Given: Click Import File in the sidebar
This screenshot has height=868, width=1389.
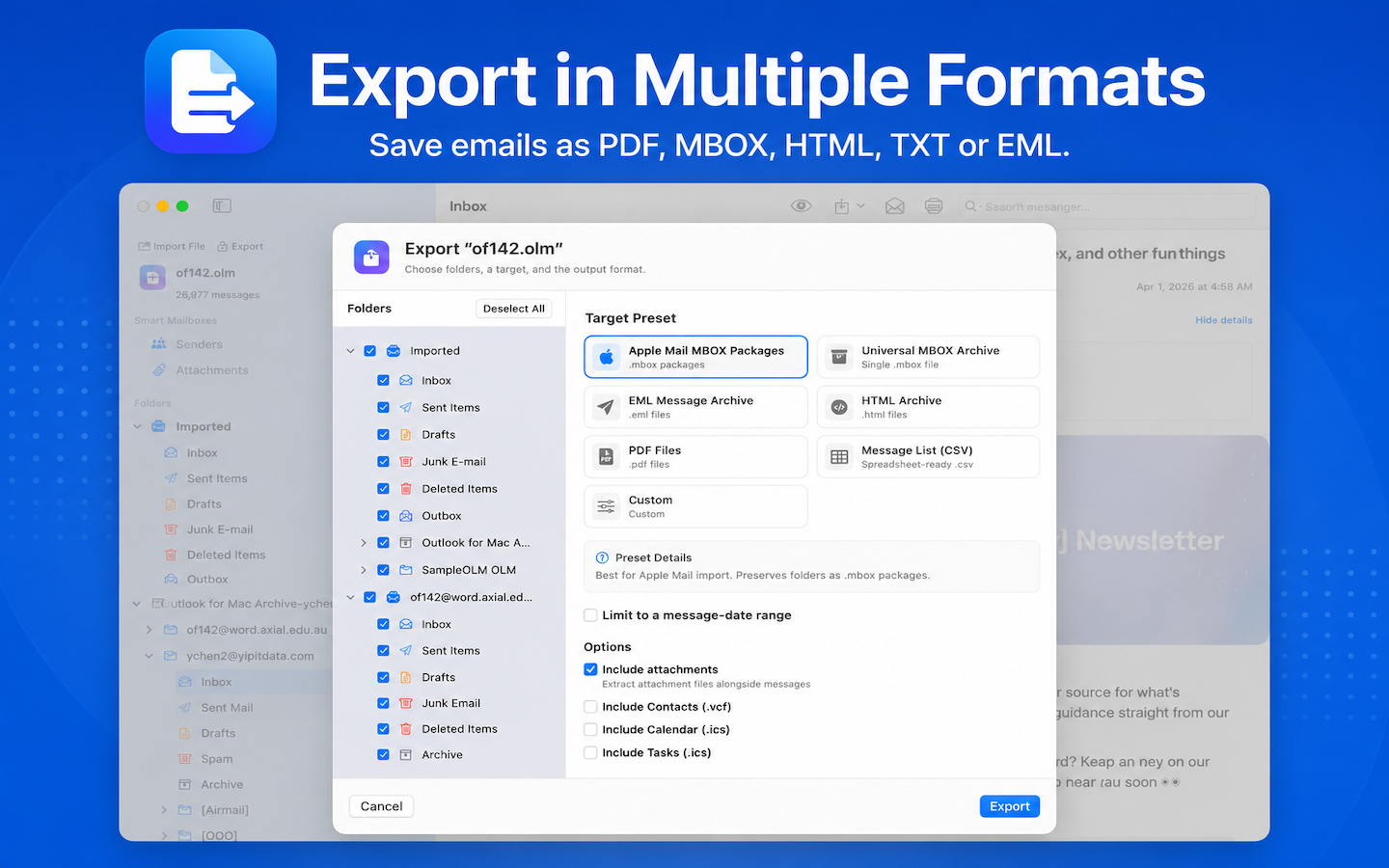Looking at the screenshot, I should [x=172, y=246].
